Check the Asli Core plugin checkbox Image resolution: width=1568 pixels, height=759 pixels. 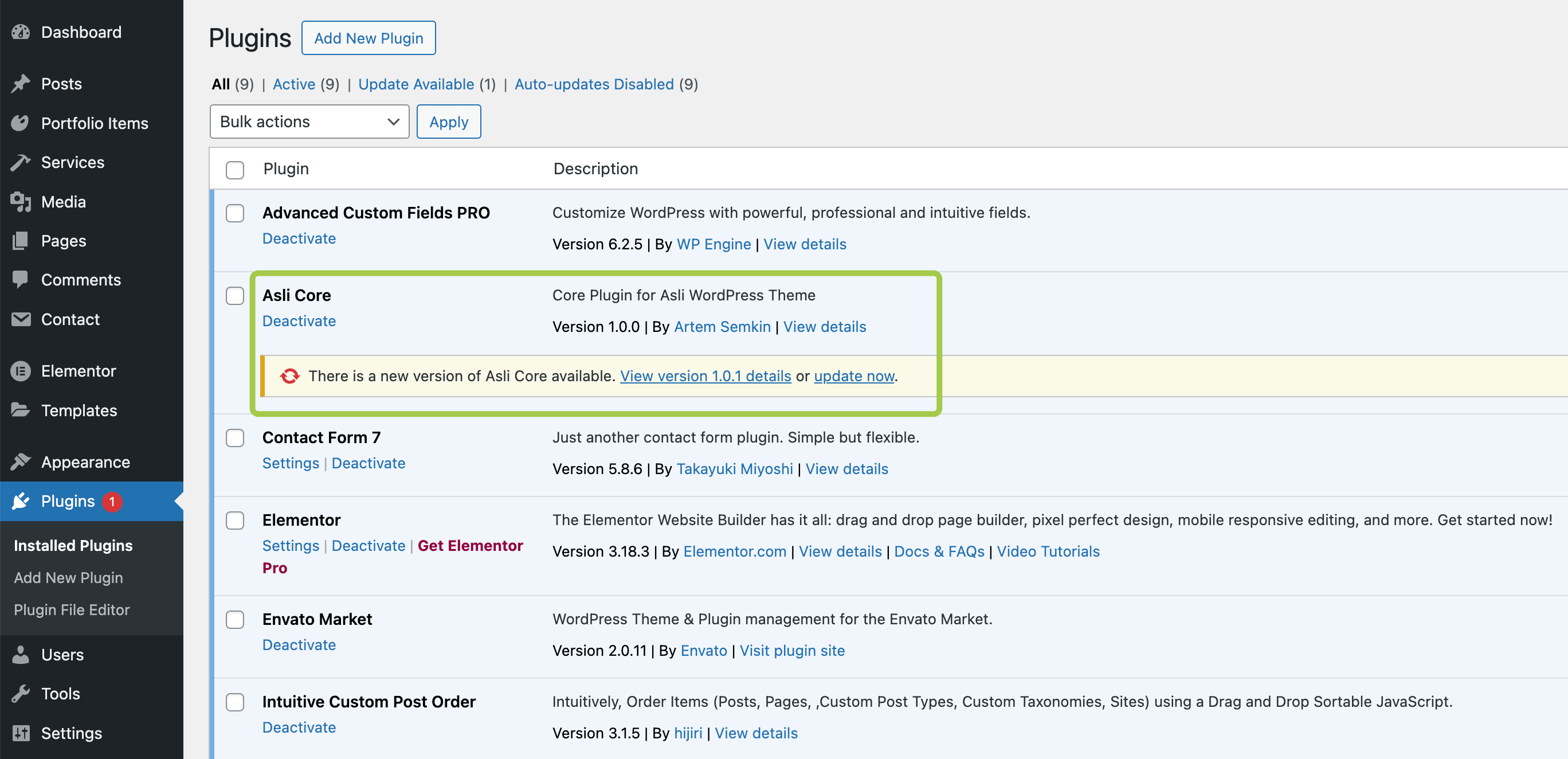click(x=235, y=296)
